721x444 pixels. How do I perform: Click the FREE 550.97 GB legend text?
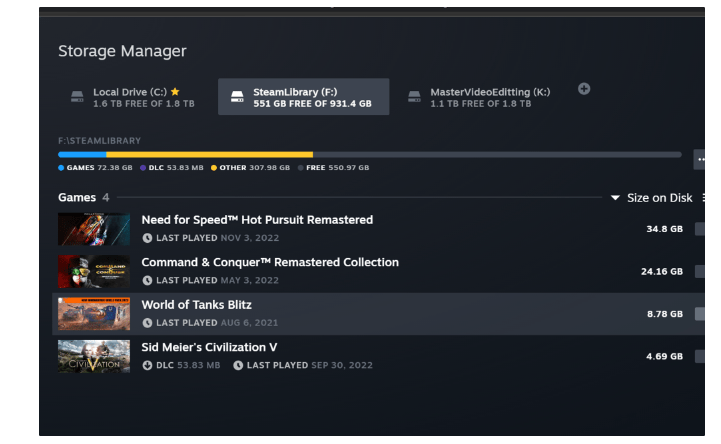click(338, 168)
